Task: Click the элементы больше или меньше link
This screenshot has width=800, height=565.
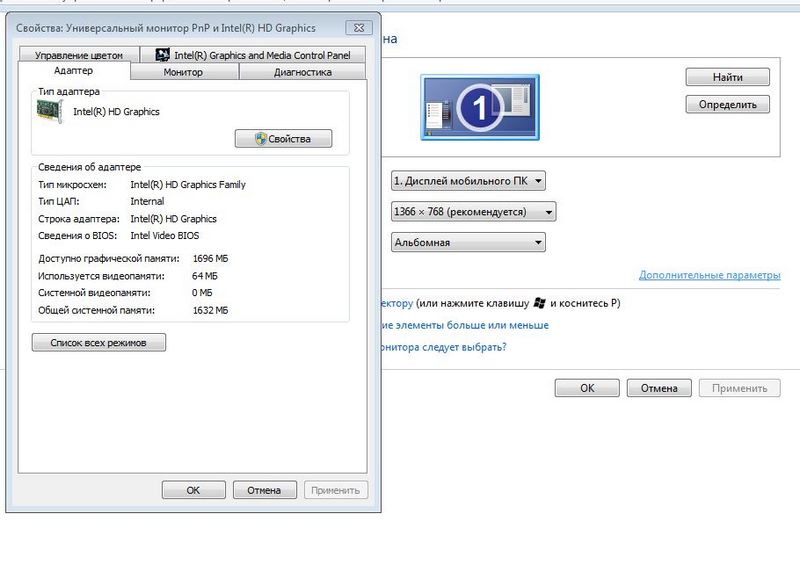Action: (463, 325)
